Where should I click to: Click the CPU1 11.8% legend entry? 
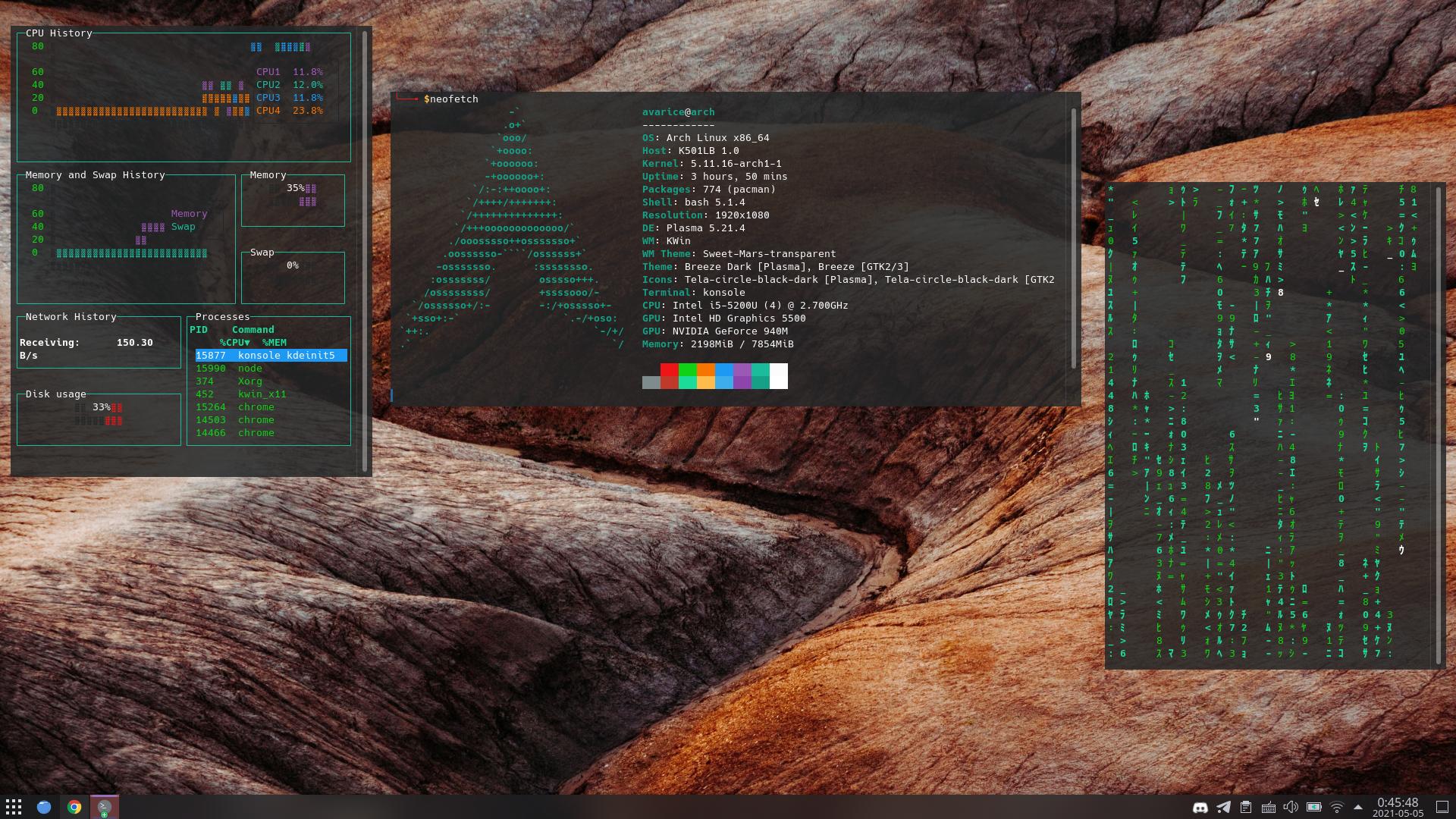pos(290,72)
